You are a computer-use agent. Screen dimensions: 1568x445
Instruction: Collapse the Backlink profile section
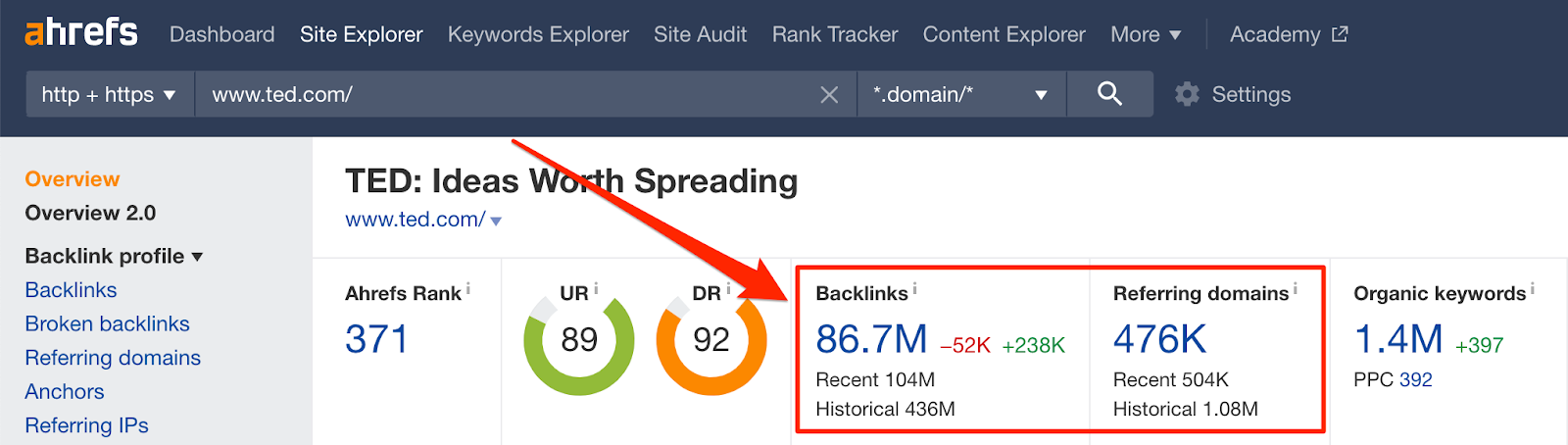114,256
